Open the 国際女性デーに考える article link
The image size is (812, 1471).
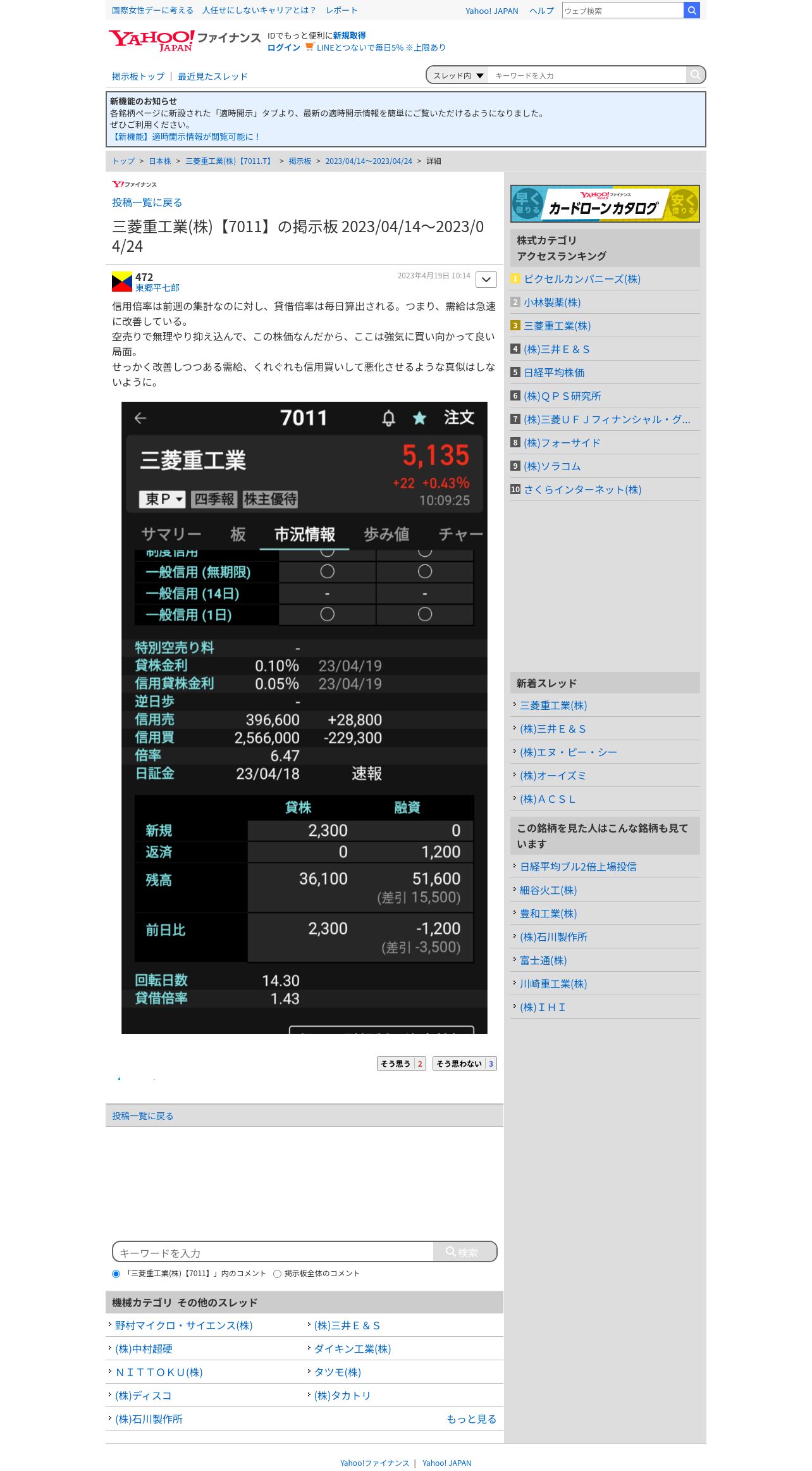[152, 10]
